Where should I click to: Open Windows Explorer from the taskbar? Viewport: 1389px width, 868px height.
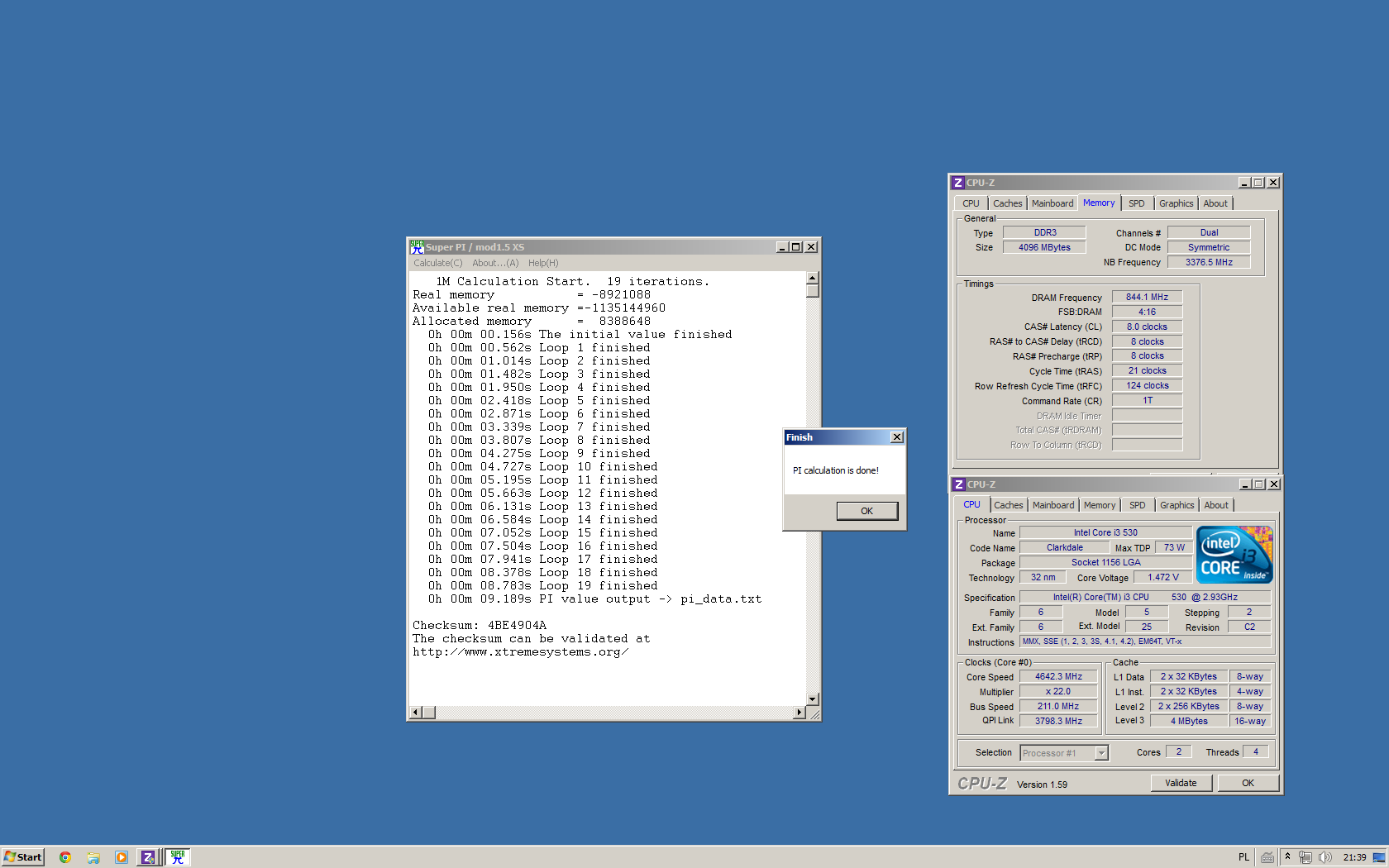pos(93,857)
